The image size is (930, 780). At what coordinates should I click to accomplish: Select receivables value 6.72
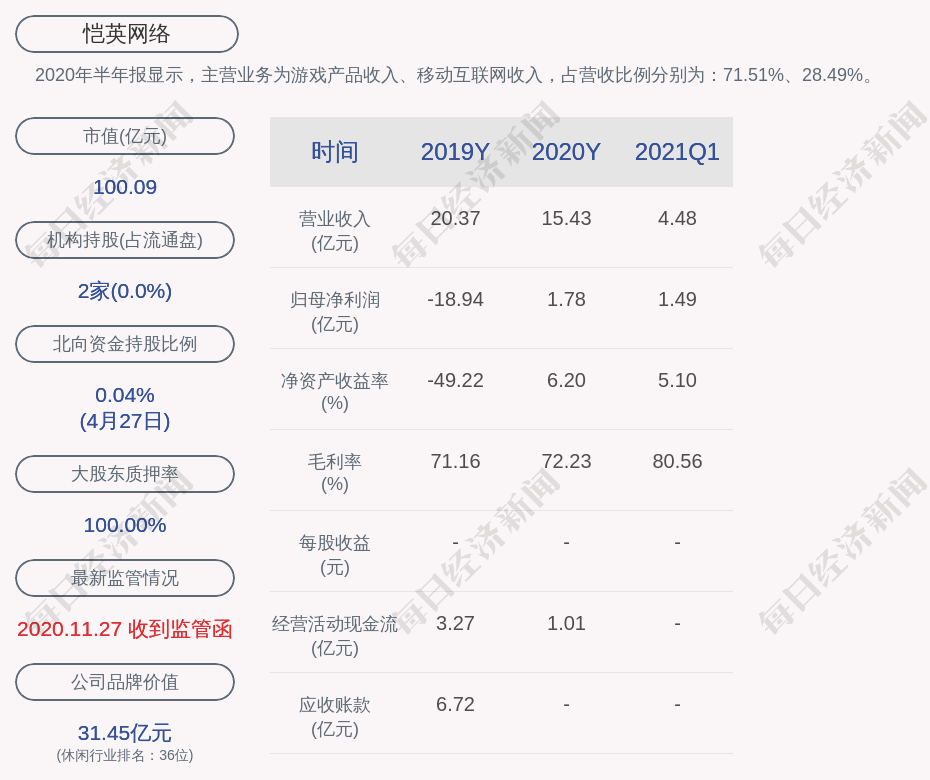pos(456,705)
